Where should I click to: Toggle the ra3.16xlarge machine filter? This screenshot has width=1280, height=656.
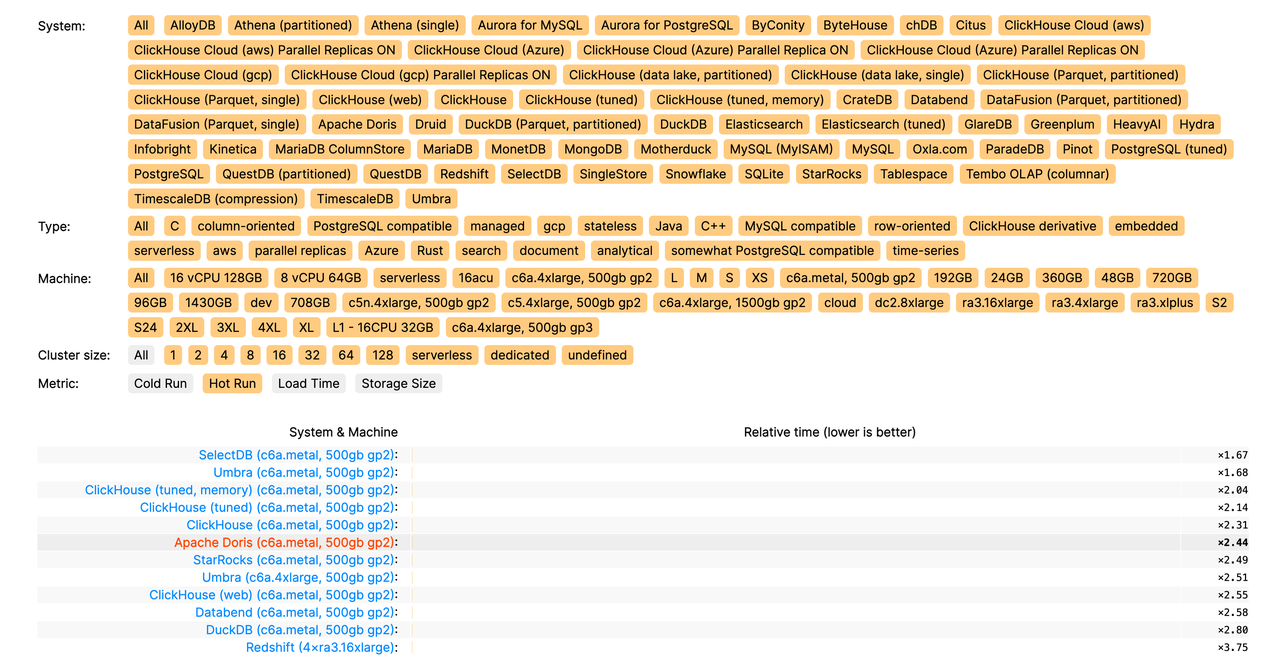[998, 303]
